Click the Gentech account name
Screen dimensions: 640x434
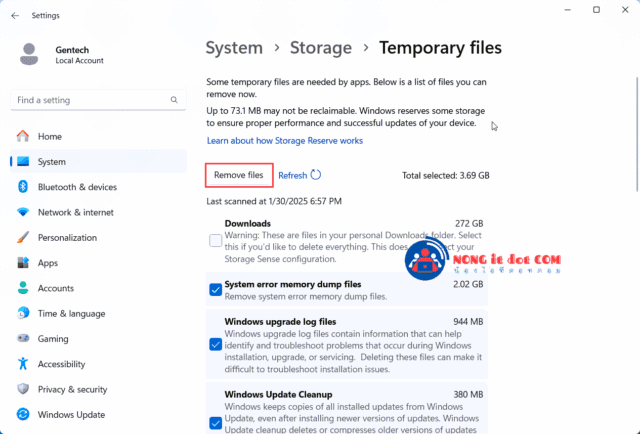coord(72,50)
